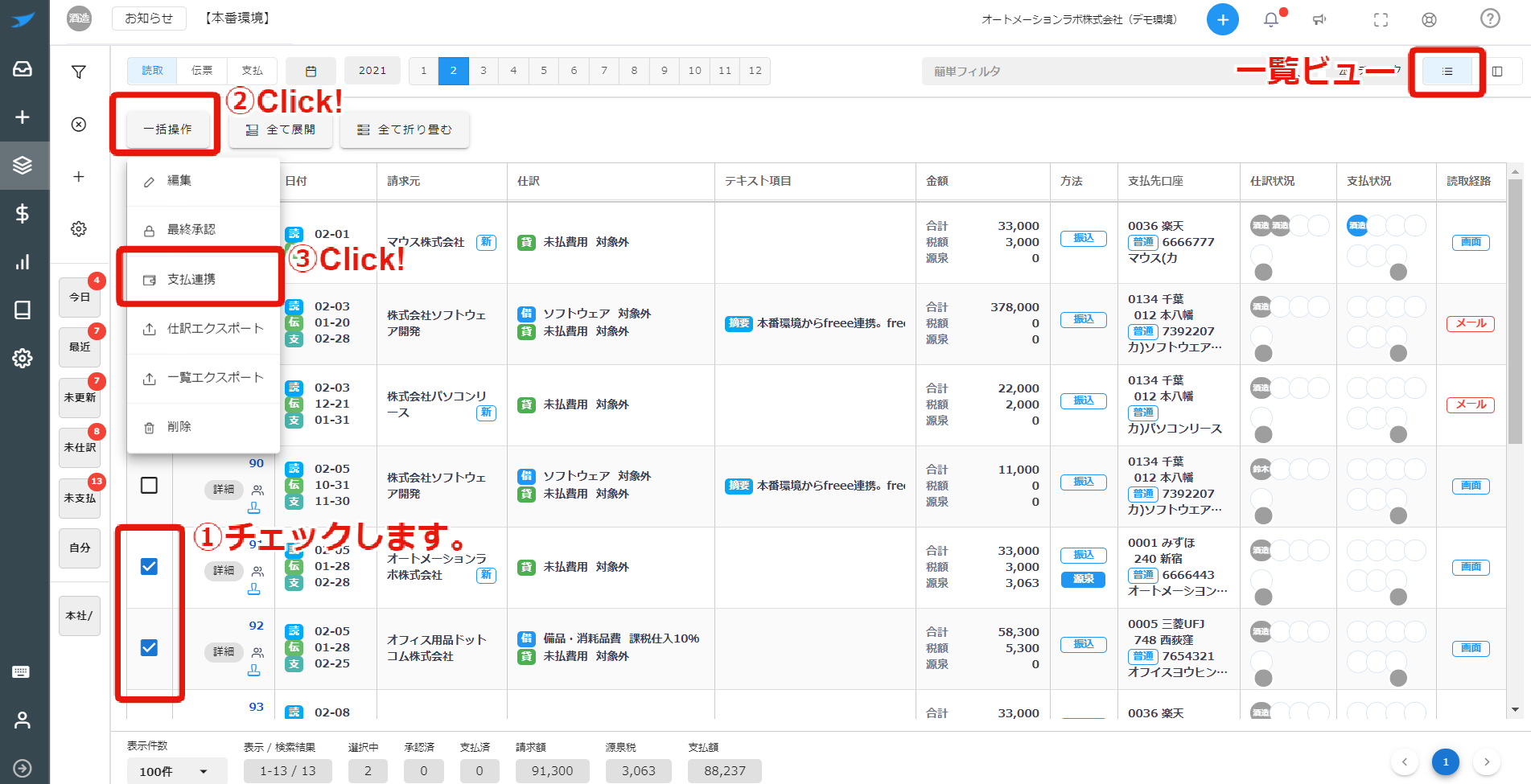Click the table vertical scrollbar thumb

[x=1515, y=312]
